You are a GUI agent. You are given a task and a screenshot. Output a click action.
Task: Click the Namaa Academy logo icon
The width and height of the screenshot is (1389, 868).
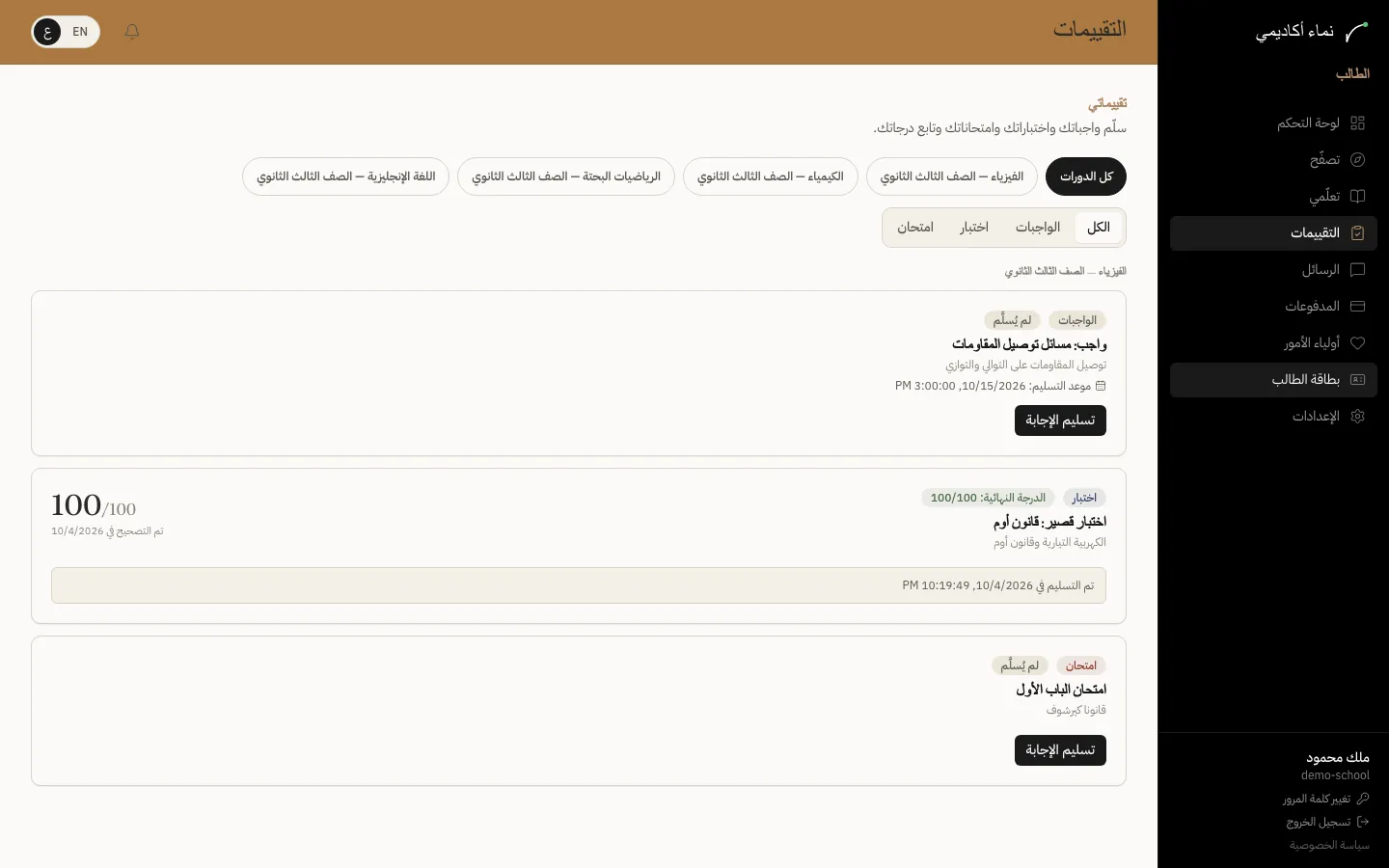click(x=1356, y=32)
